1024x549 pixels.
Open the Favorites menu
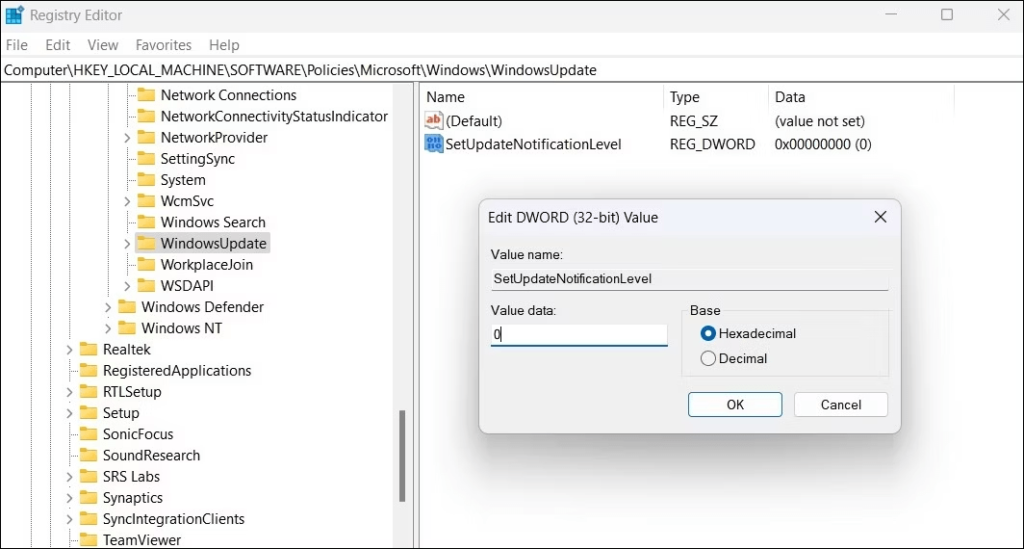point(164,45)
